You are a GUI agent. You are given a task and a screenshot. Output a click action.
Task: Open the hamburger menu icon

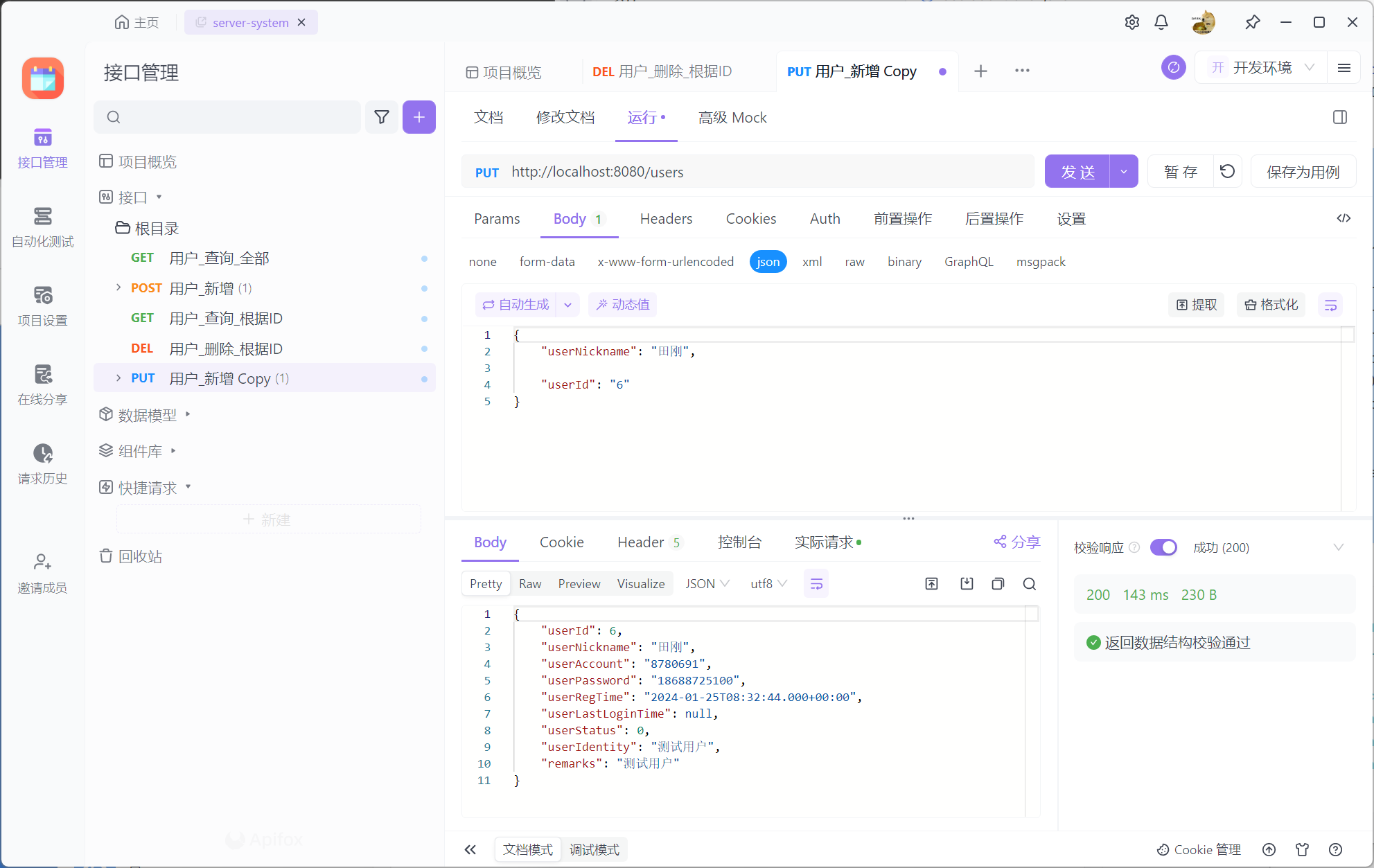coord(1344,68)
